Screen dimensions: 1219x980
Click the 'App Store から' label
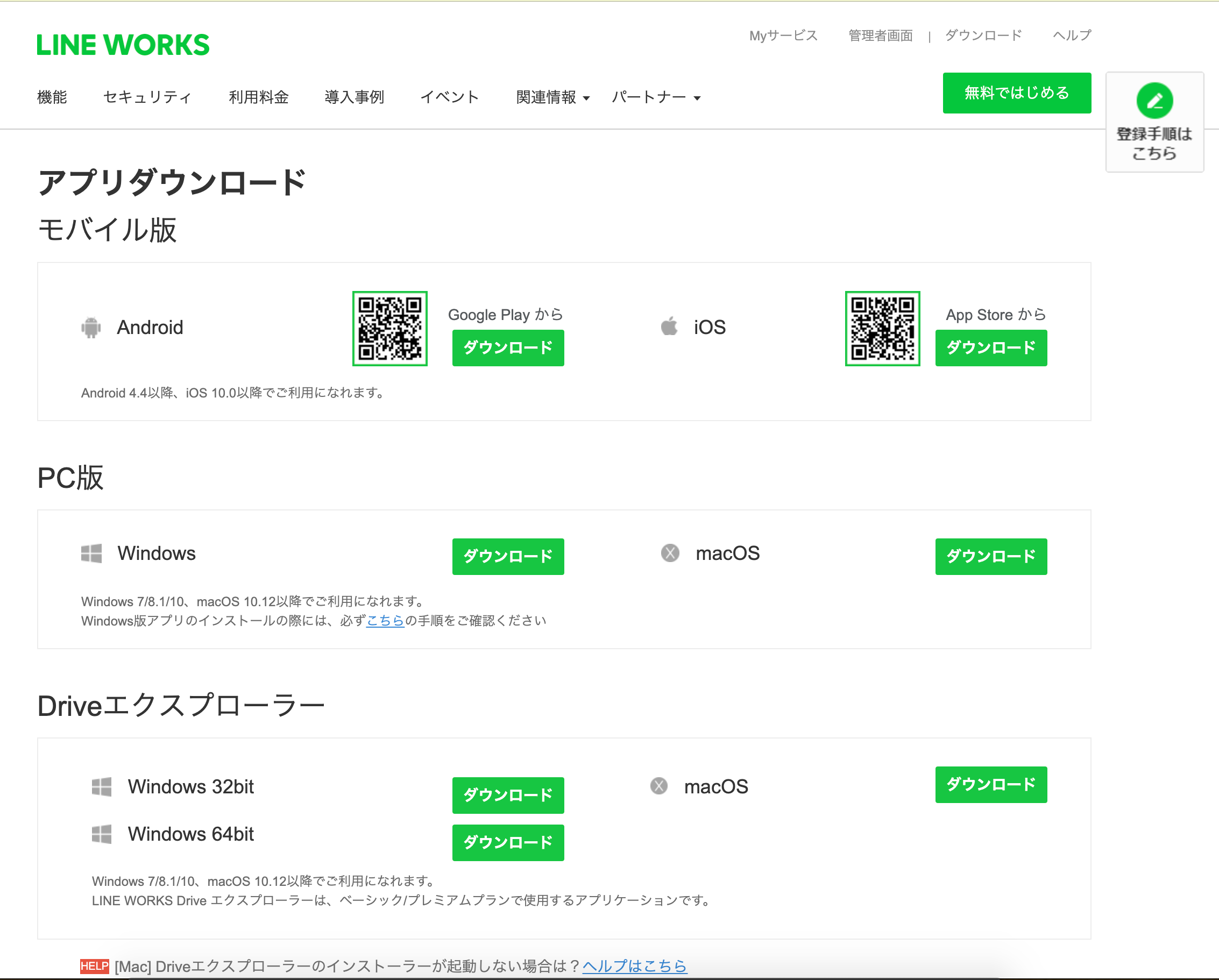coord(996,315)
